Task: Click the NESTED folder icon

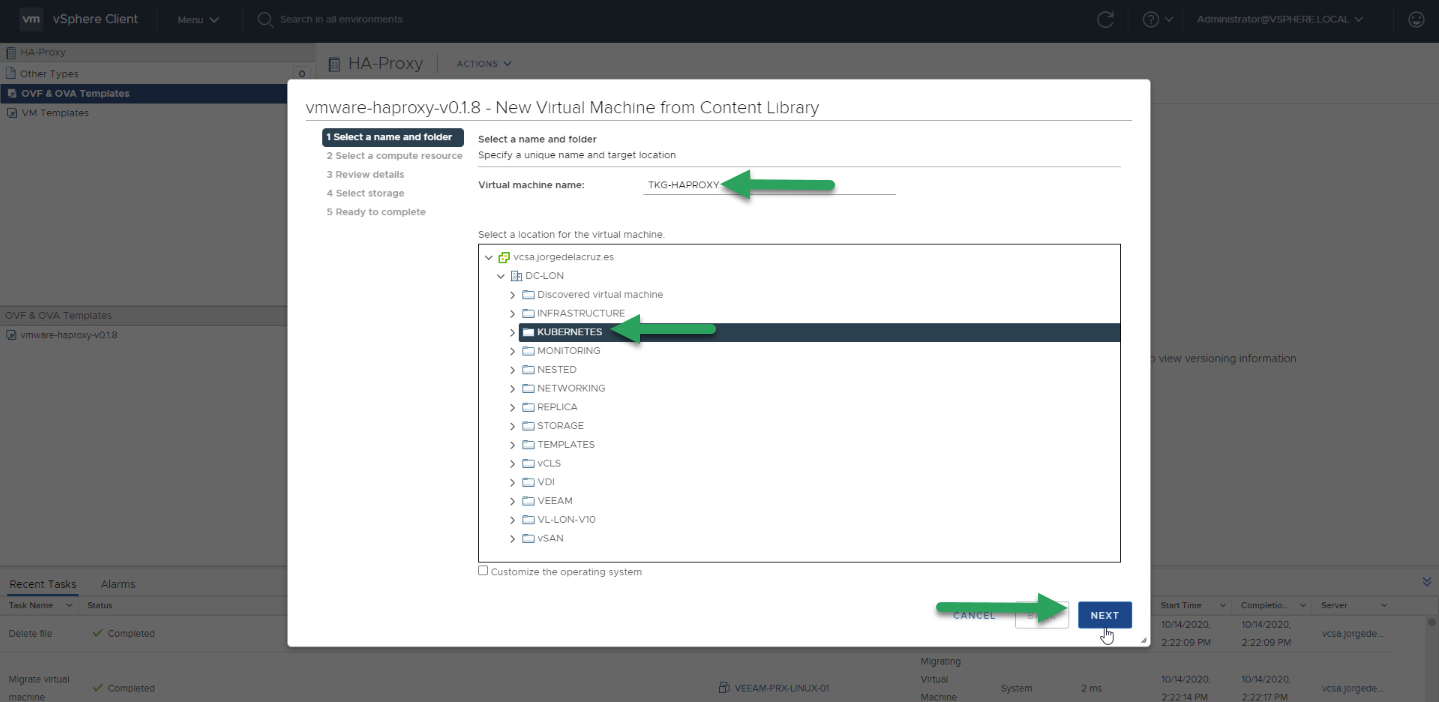Action: click(x=528, y=370)
